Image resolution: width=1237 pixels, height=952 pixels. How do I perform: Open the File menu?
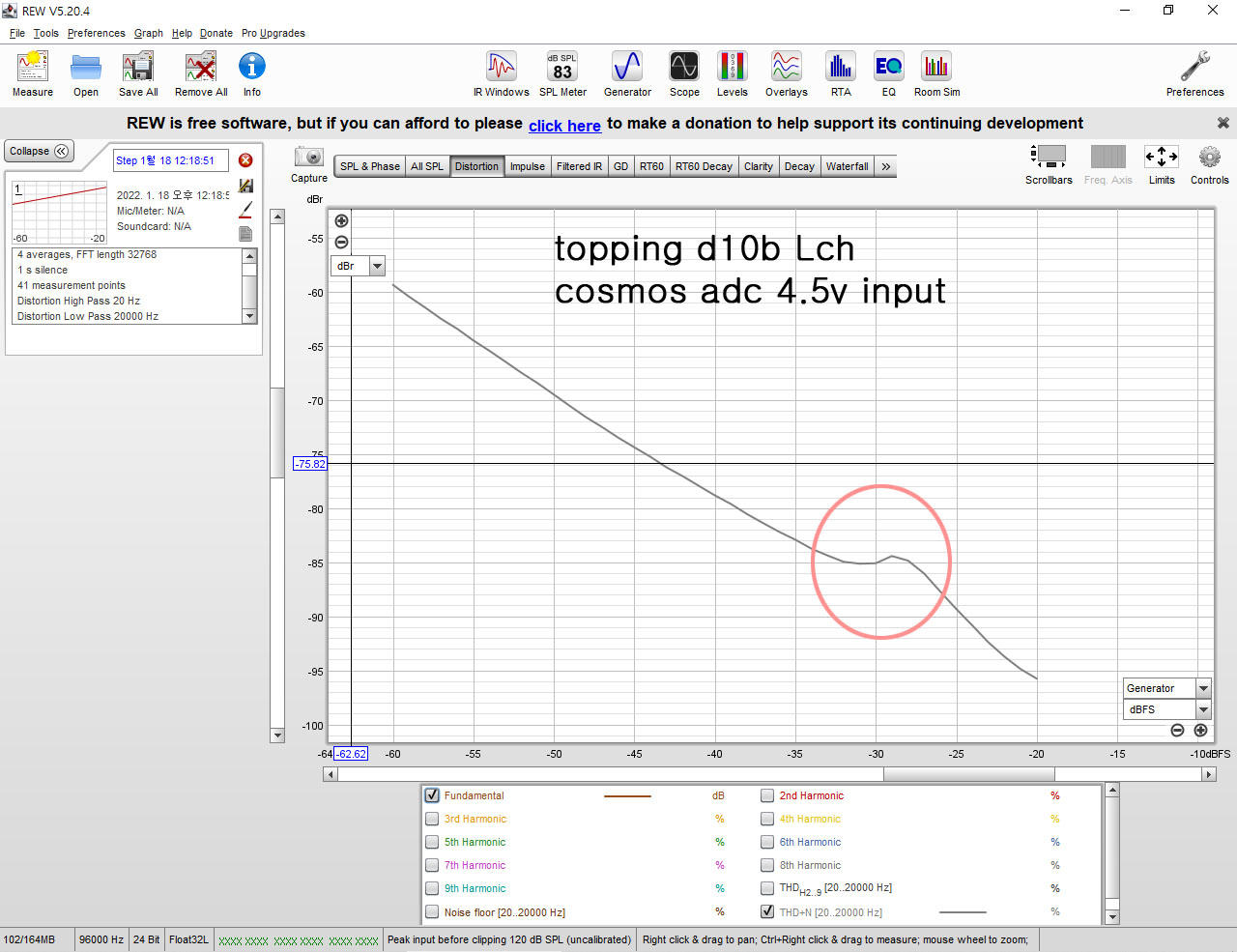pos(17,33)
